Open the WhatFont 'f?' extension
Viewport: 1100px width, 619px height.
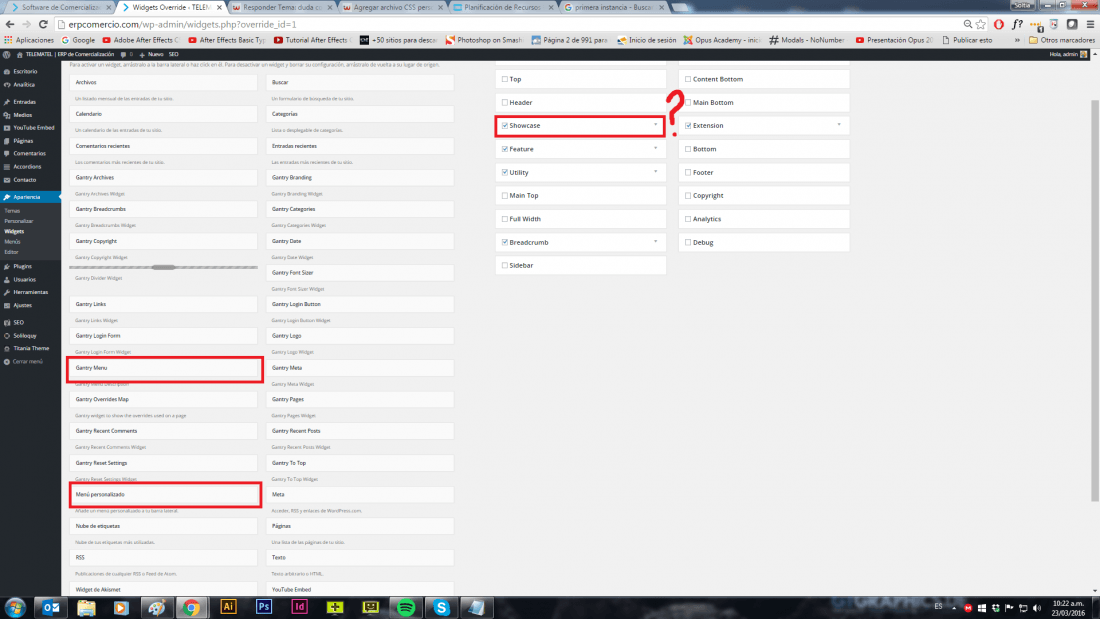coord(1017,24)
